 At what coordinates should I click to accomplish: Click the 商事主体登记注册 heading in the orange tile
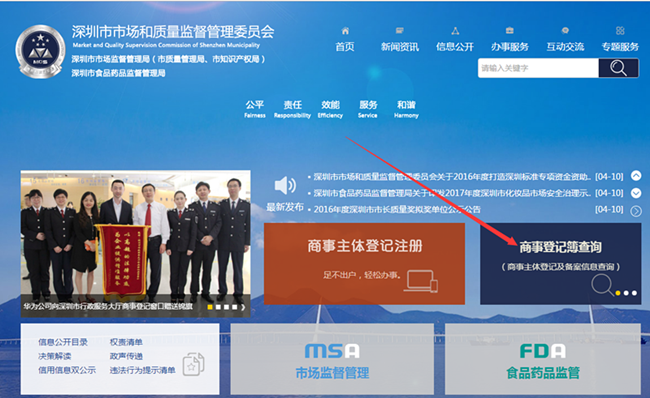coord(365,246)
